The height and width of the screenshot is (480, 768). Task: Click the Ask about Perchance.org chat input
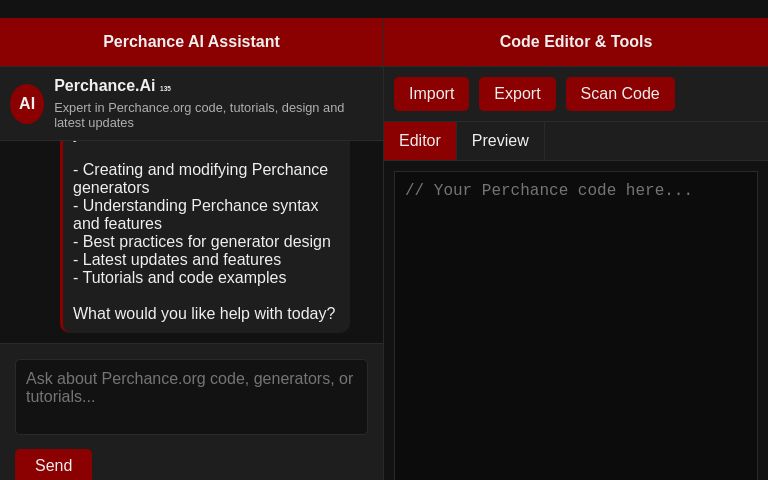point(191,397)
